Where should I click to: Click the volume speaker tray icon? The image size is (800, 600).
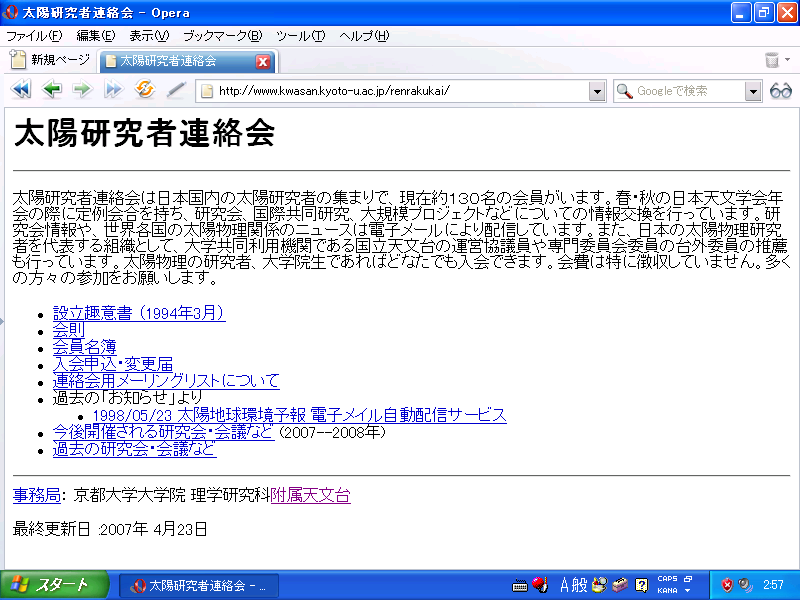(745, 585)
